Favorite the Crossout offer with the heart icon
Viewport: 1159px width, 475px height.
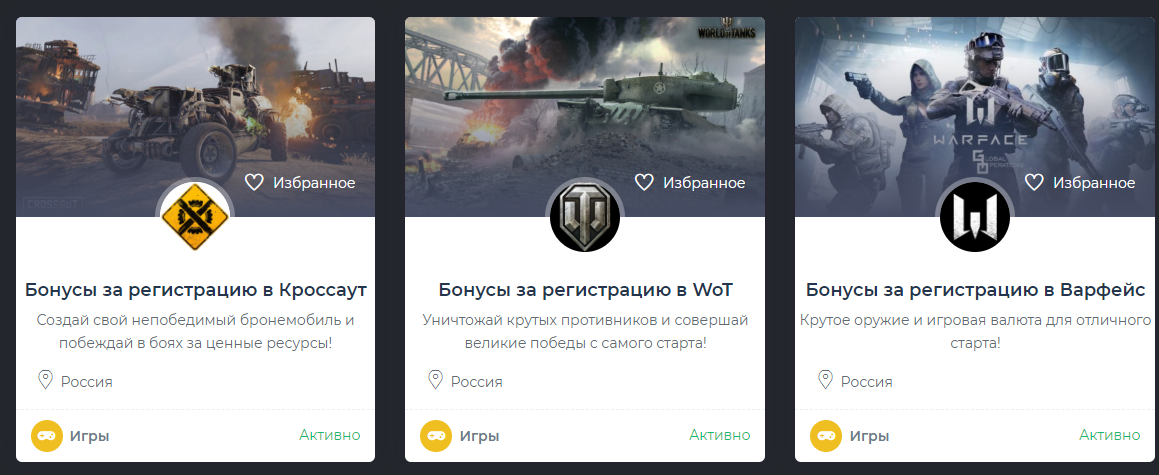click(x=254, y=182)
